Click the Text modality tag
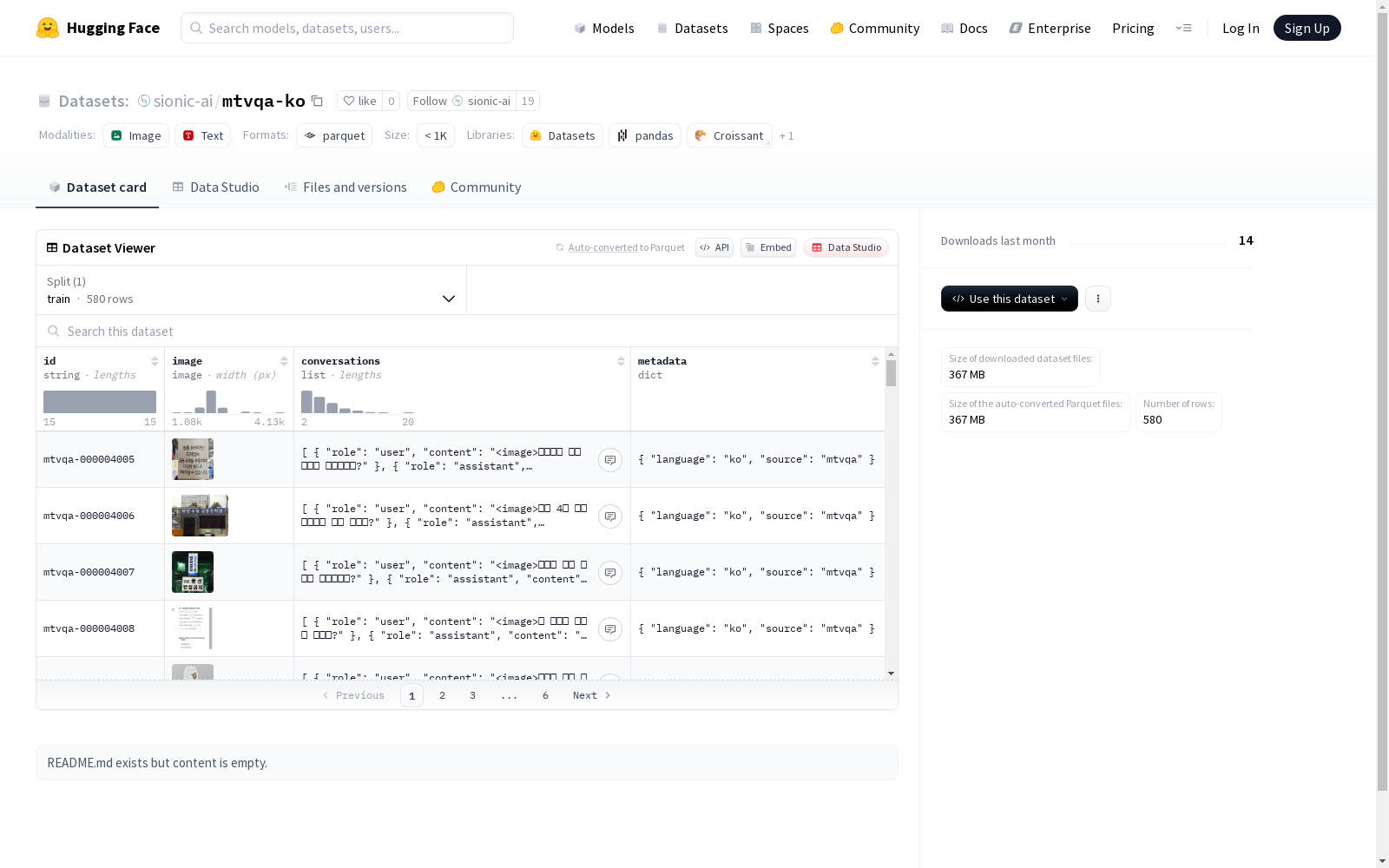This screenshot has height=868, width=1389. 203,135
